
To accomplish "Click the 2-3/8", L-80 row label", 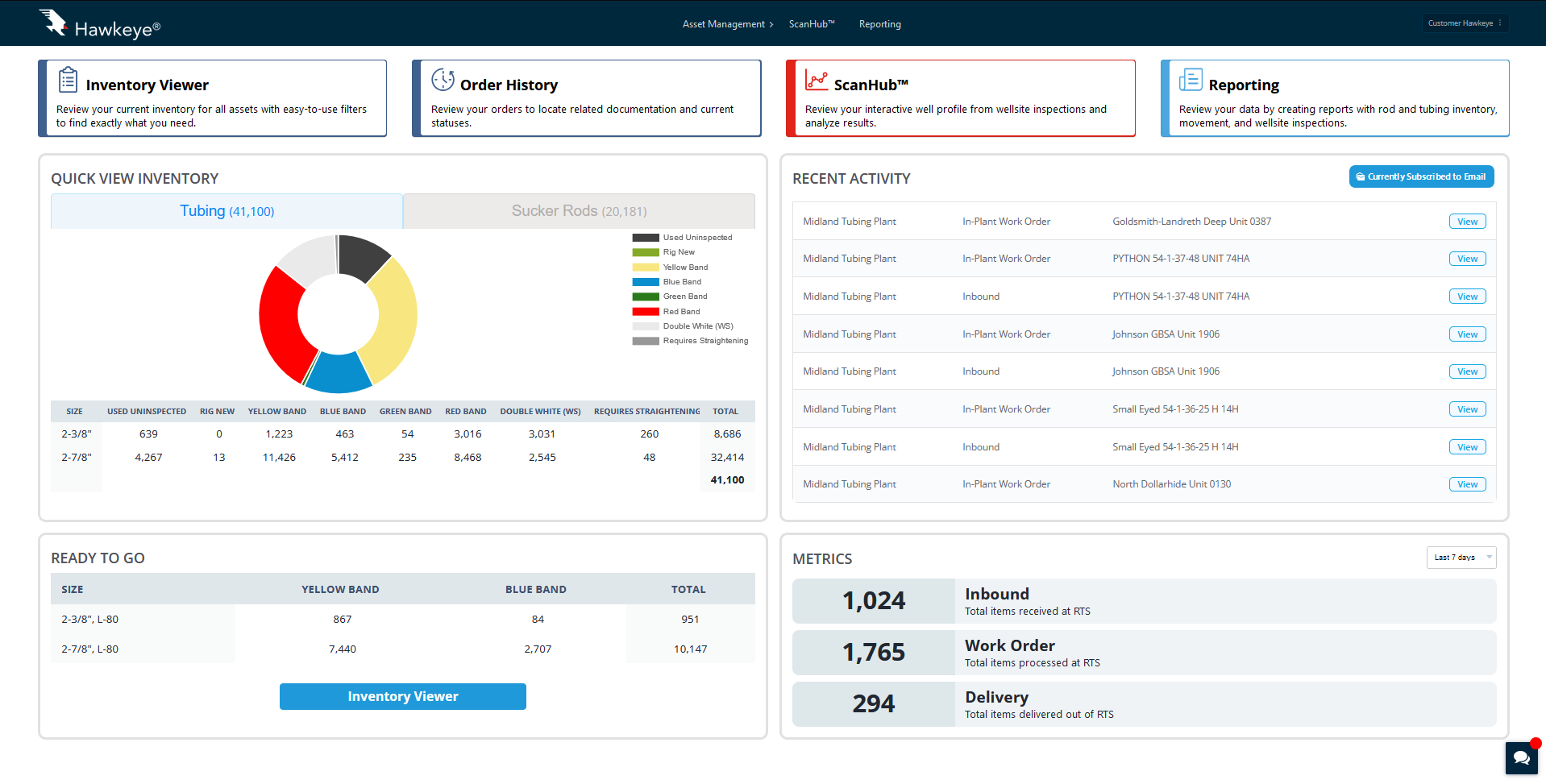I will 90,620.
